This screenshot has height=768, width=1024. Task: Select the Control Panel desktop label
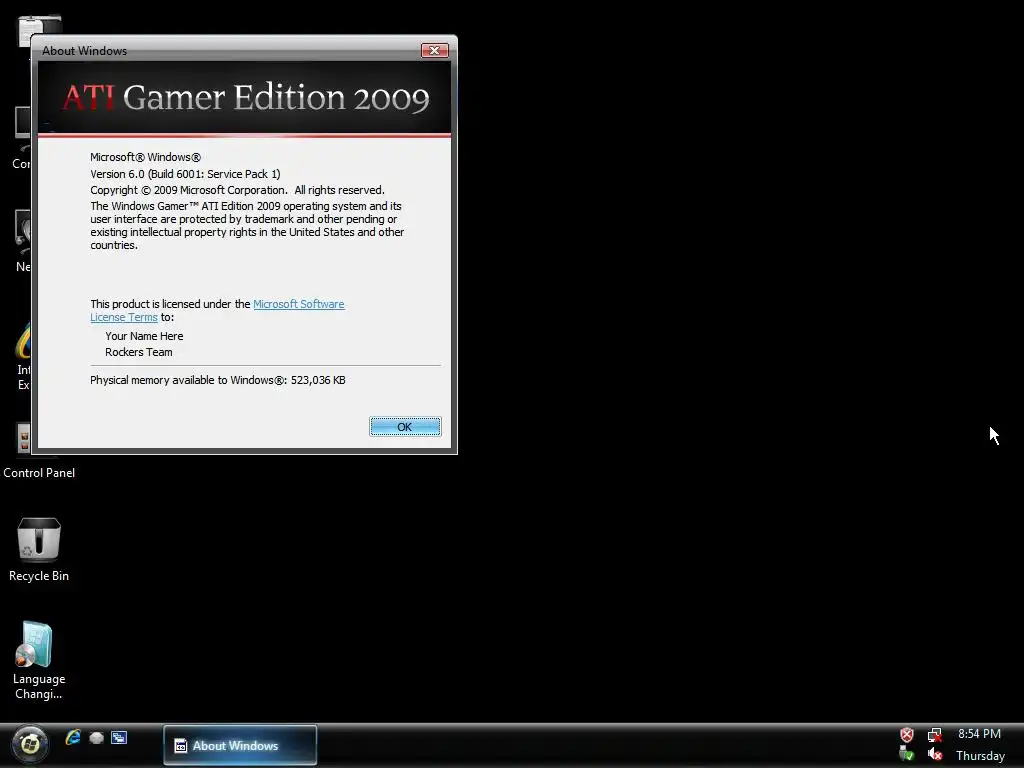click(39, 473)
